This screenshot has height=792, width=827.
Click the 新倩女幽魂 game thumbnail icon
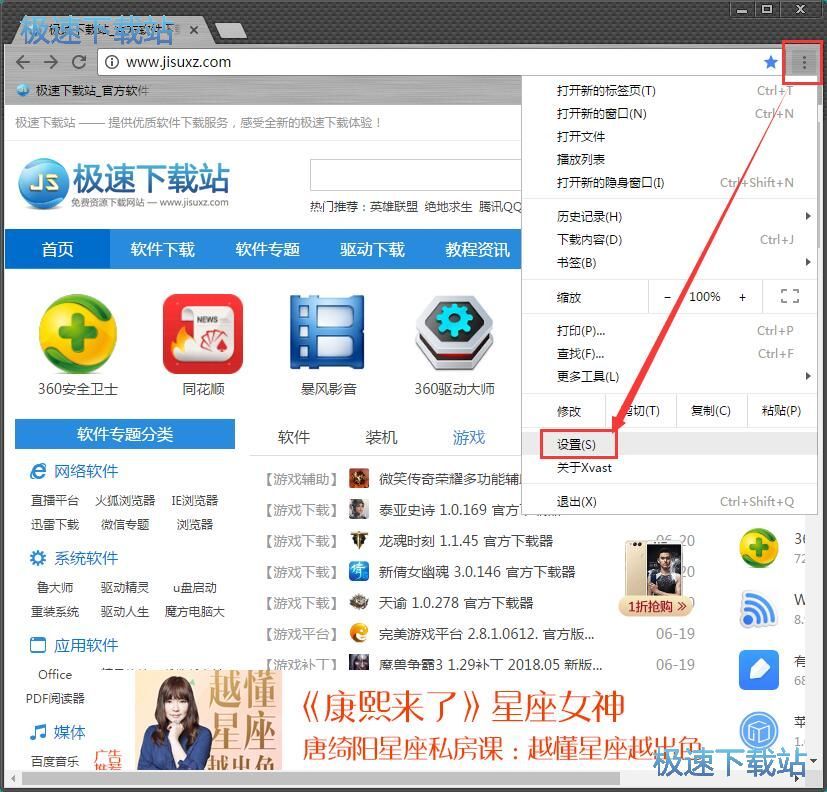click(359, 572)
